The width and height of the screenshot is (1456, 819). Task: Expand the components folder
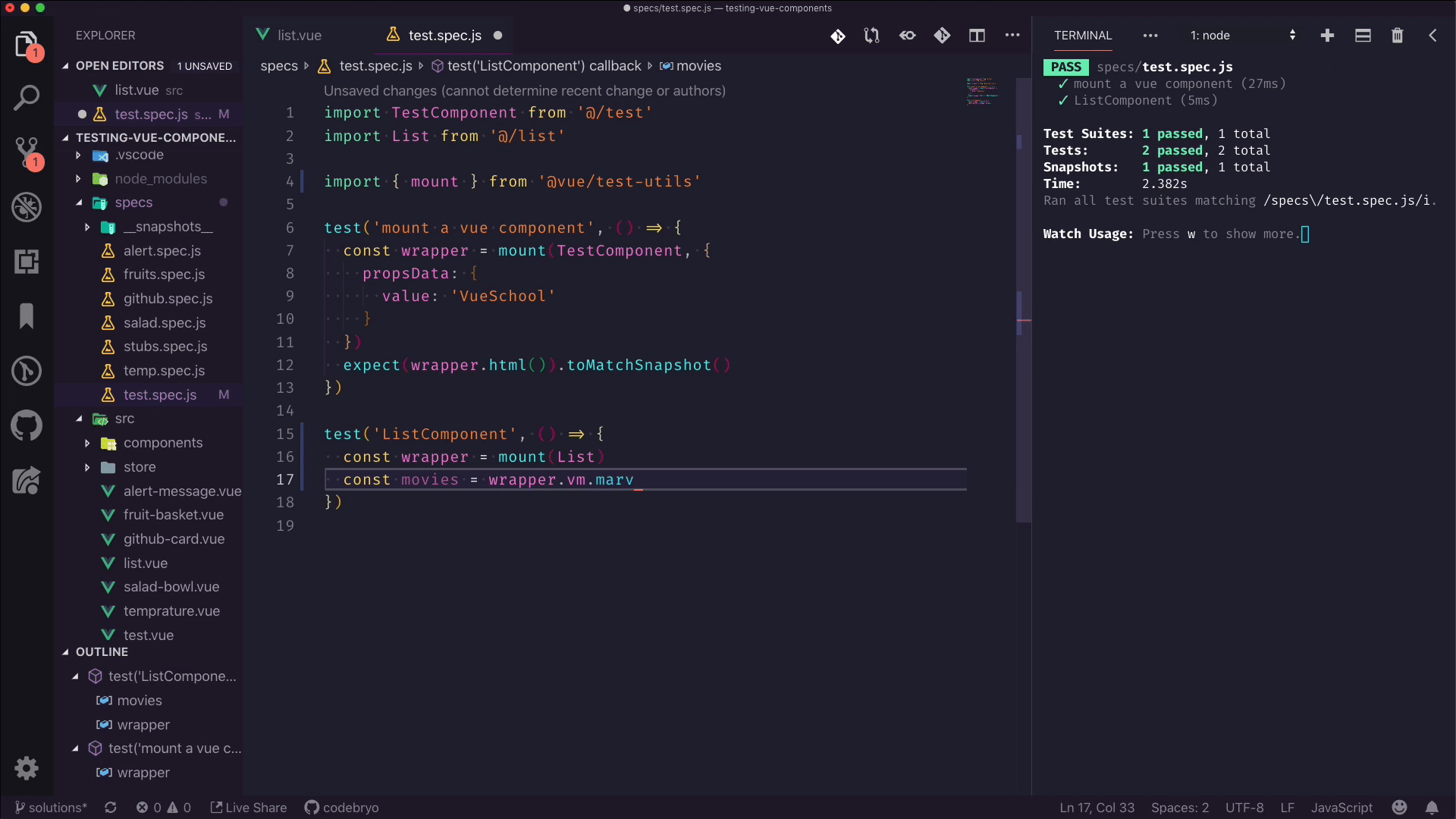click(x=87, y=443)
